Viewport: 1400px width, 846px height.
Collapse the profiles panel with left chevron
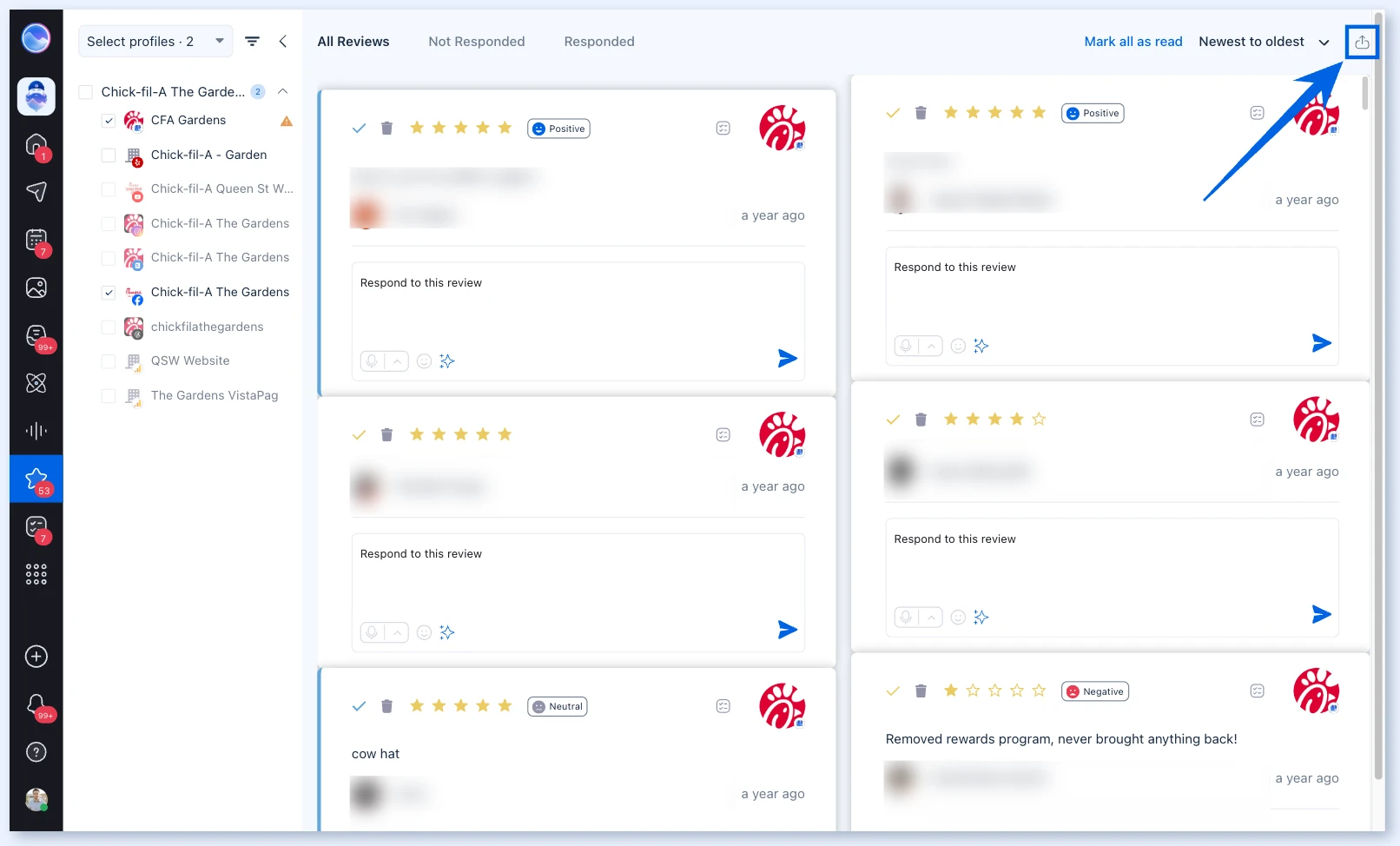(x=283, y=41)
